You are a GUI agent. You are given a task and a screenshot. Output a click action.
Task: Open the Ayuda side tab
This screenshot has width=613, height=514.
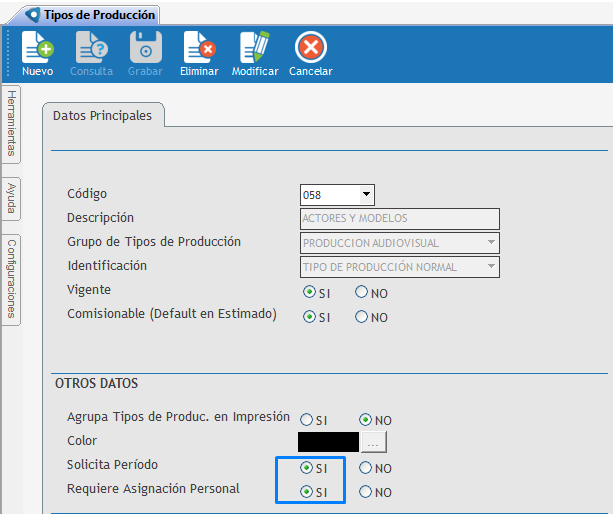12,199
